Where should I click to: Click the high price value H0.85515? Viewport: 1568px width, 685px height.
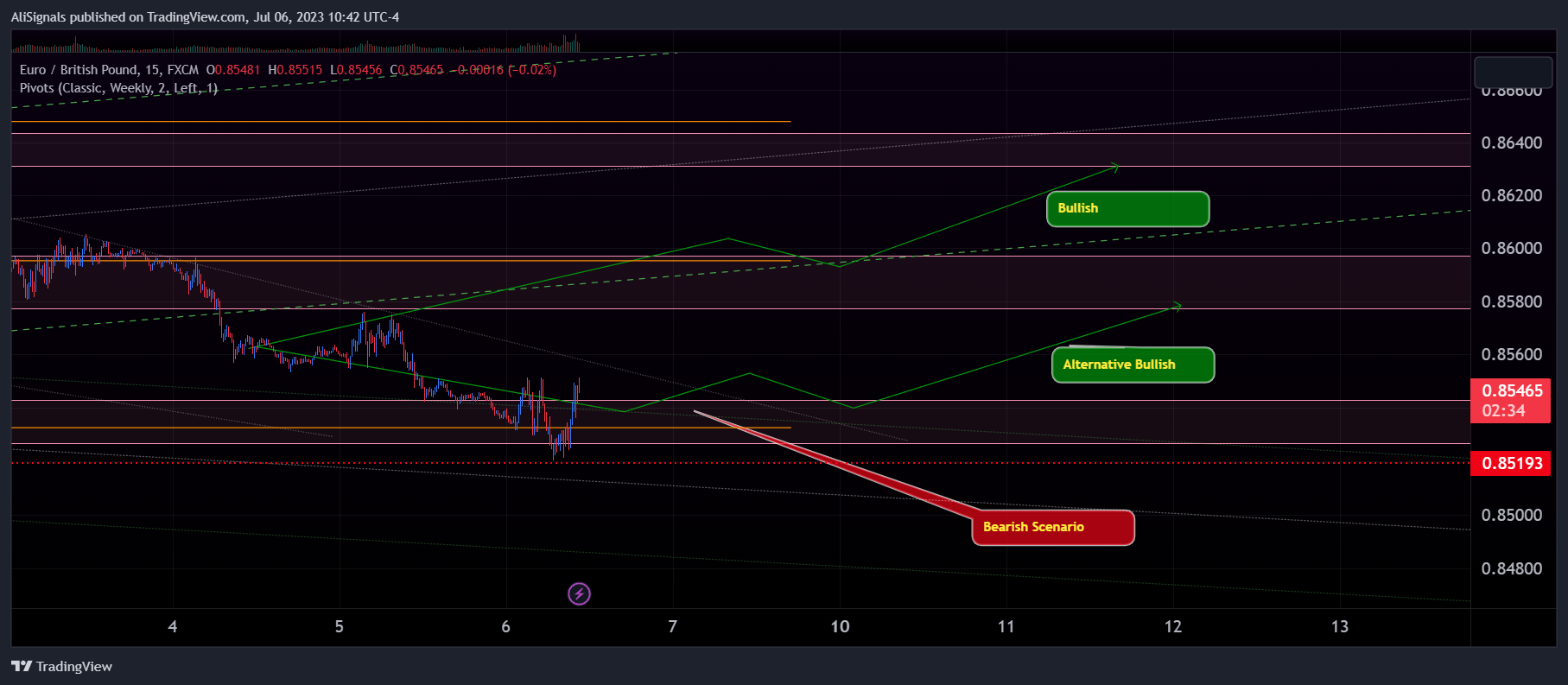295,70
